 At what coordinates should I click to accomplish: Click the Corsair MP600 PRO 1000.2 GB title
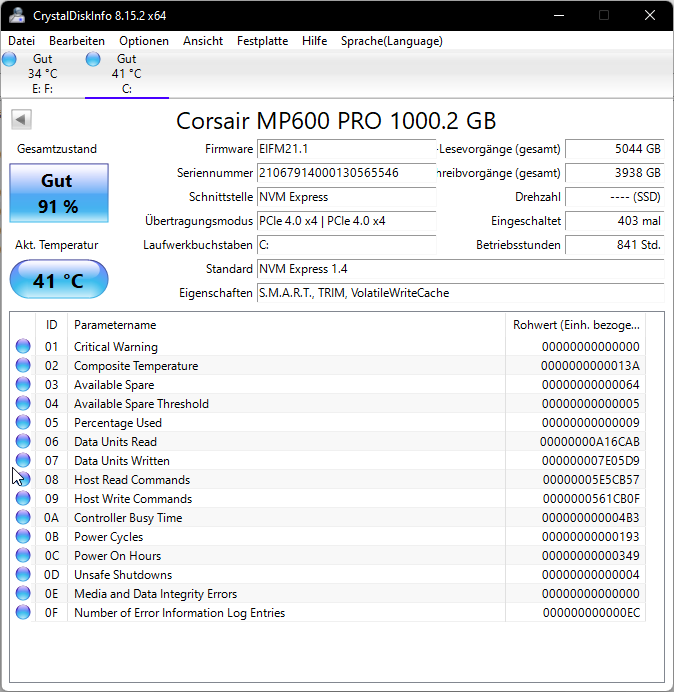pyautogui.click(x=336, y=120)
